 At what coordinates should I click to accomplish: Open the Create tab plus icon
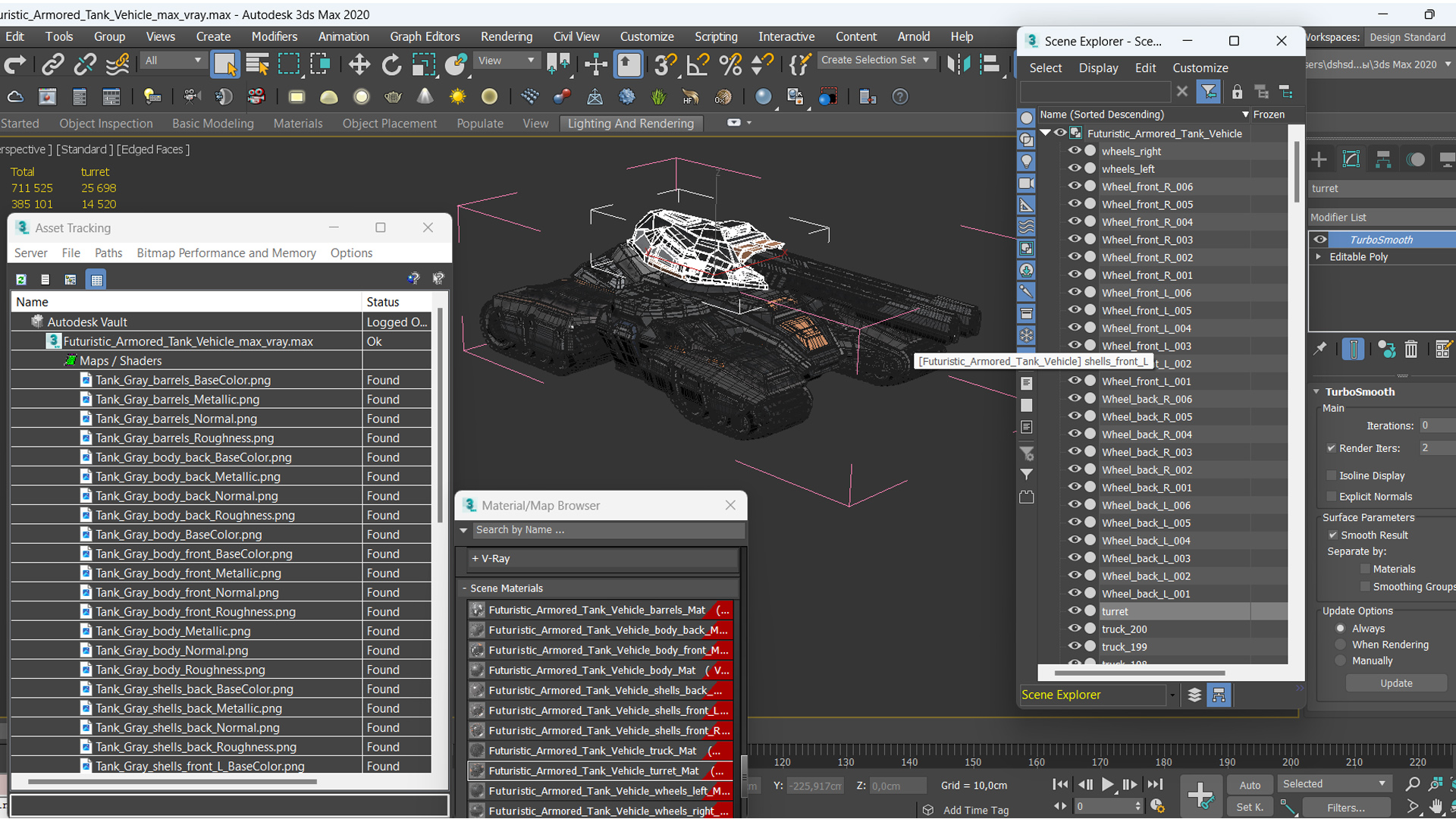(x=1319, y=159)
